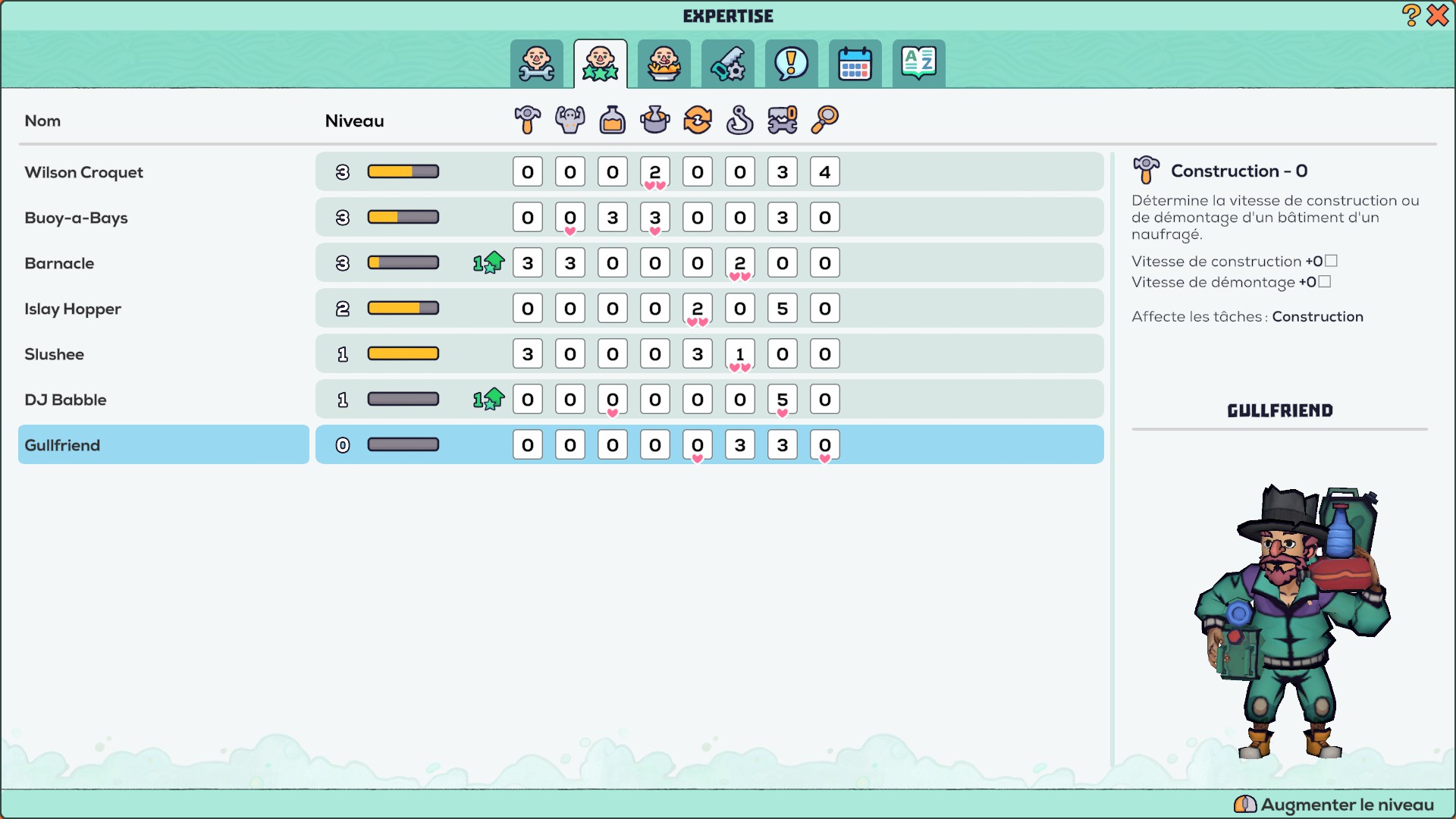This screenshot has height=819, width=1456.
Task: Click Wilson Croquet's research skill value 4
Action: pos(824,172)
